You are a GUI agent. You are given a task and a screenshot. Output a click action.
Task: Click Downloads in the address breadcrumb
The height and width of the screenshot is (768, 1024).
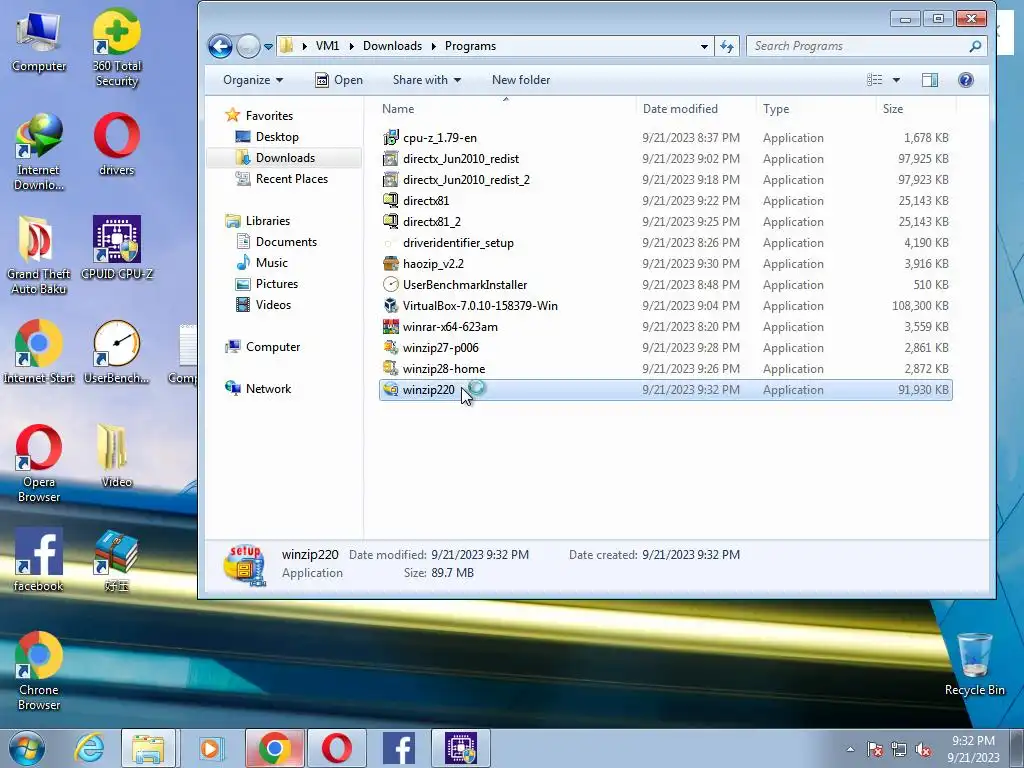pyautogui.click(x=392, y=46)
